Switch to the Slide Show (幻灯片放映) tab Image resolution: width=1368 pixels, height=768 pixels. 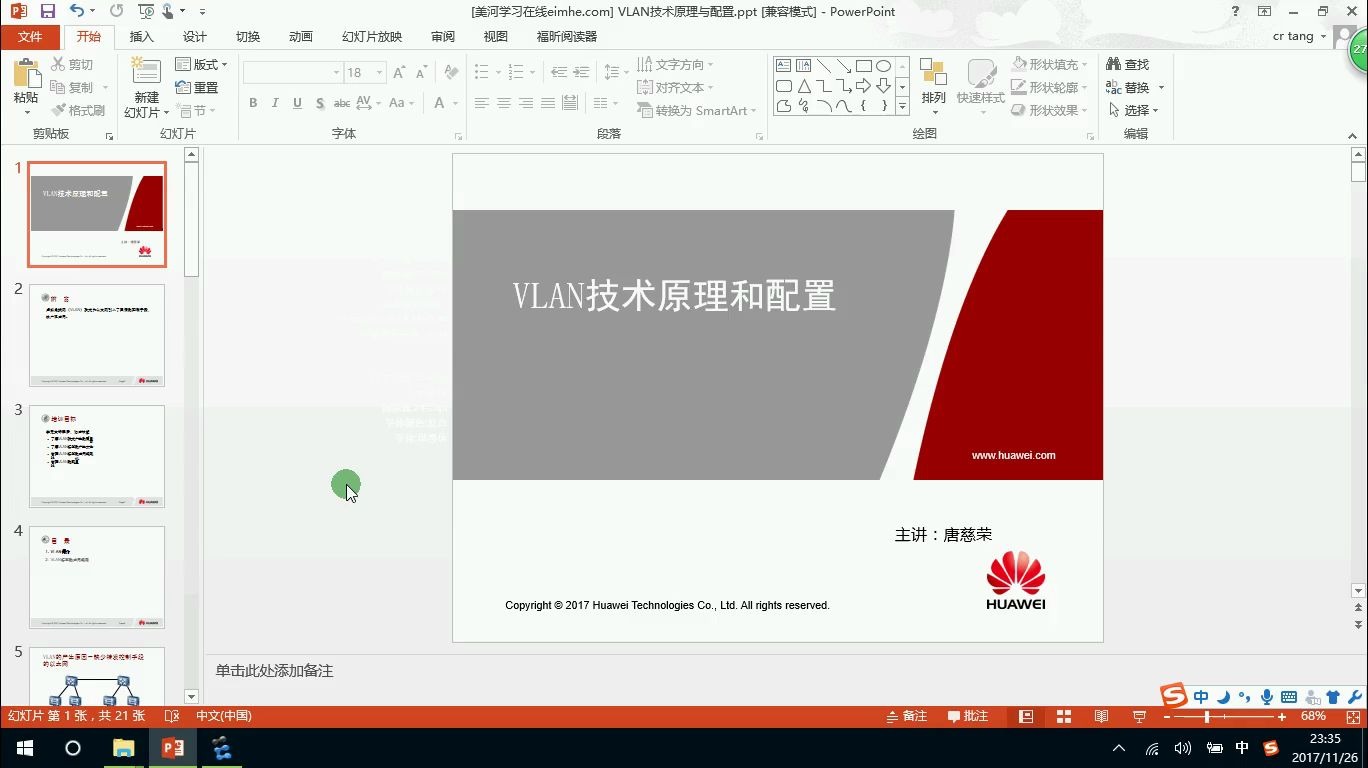372,36
